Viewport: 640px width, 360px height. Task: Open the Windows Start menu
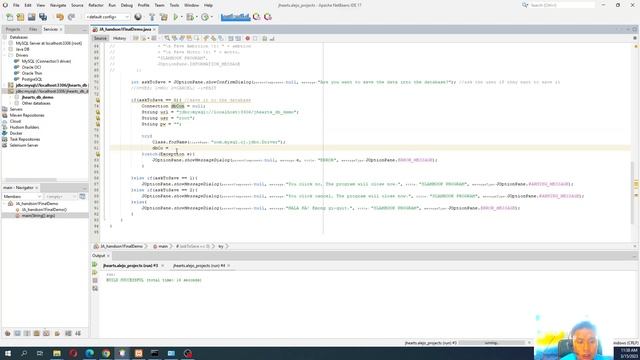pos(8,353)
